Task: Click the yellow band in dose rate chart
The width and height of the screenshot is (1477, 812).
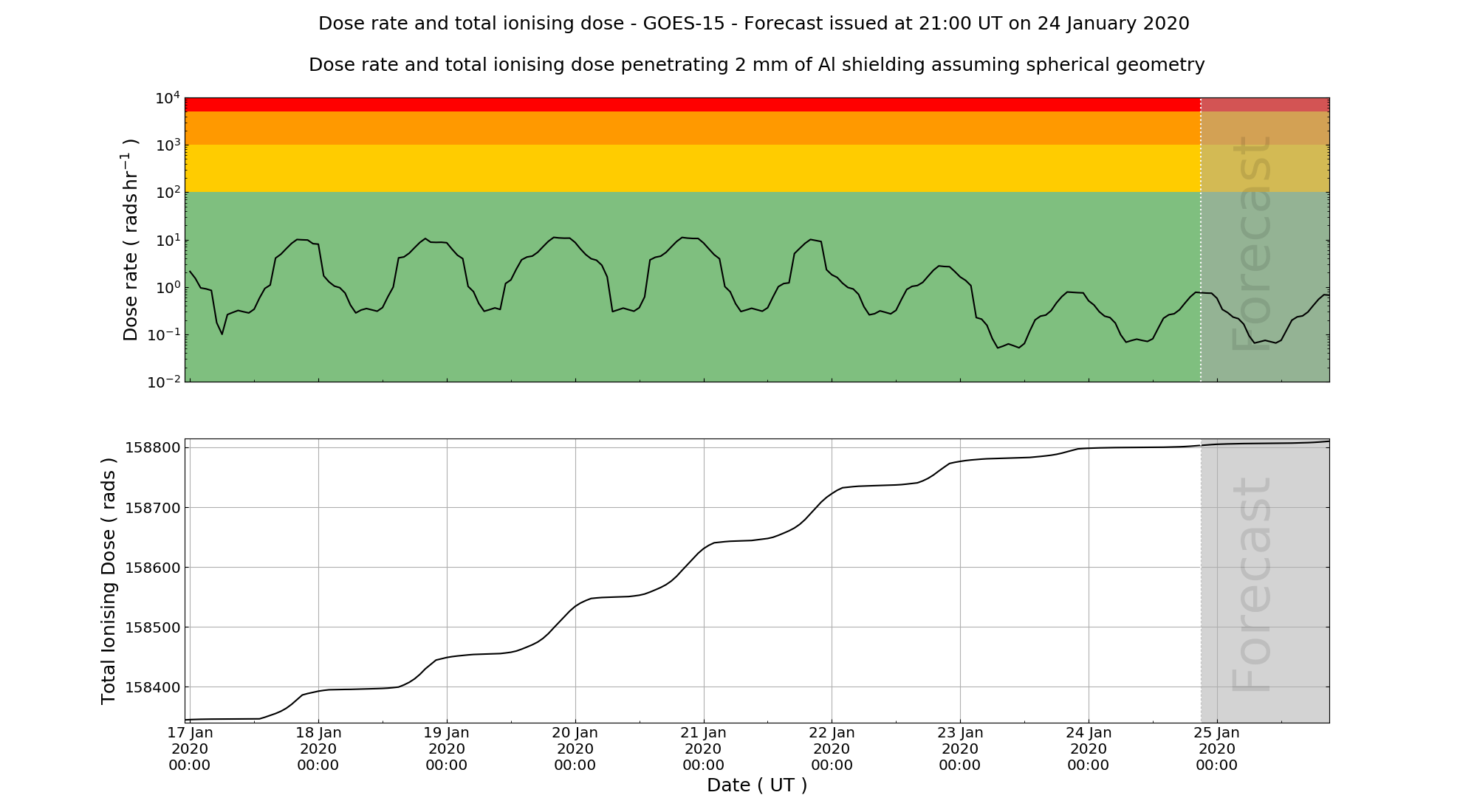Action: [692, 168]
